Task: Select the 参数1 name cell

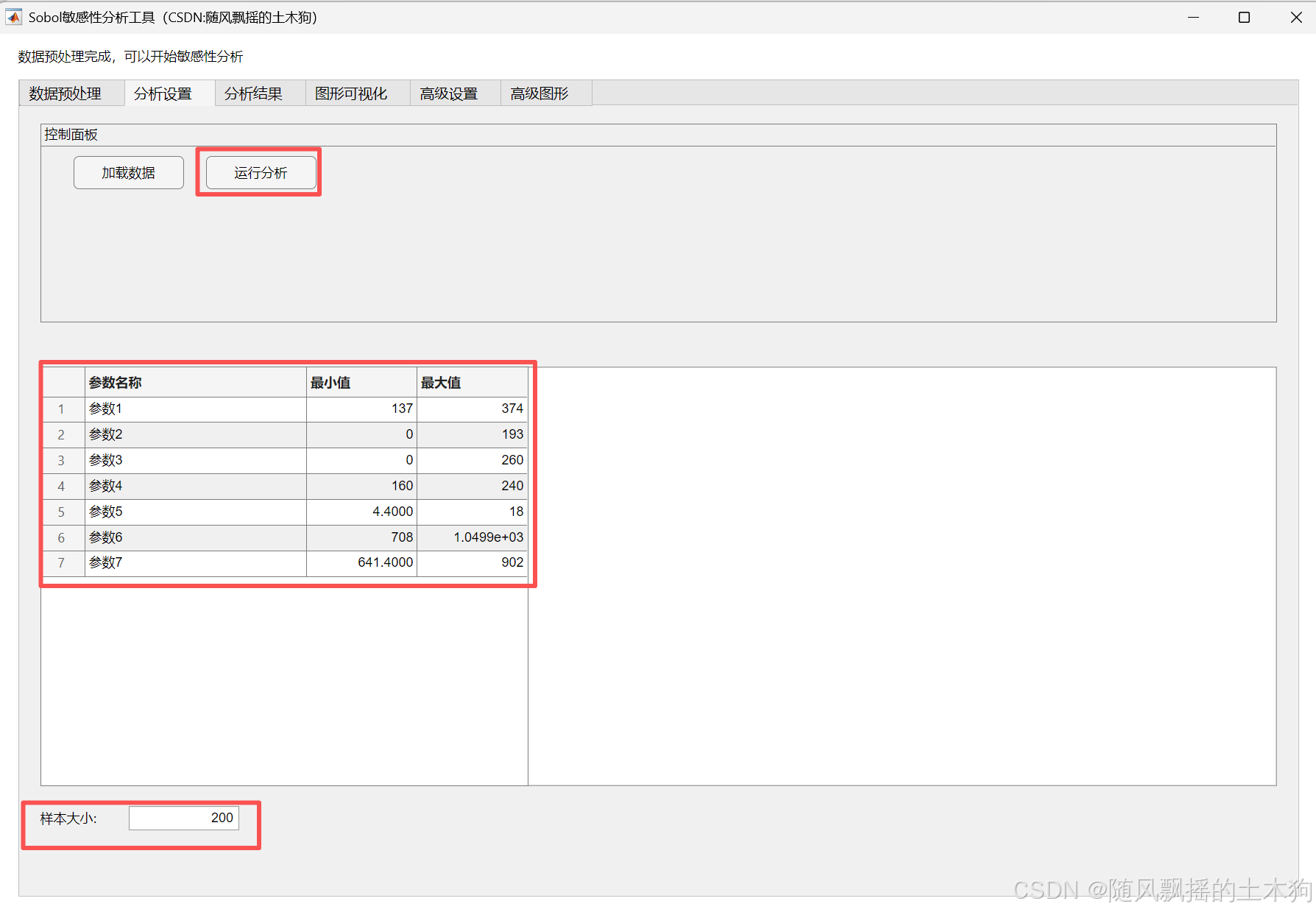Action: (196, 409)
